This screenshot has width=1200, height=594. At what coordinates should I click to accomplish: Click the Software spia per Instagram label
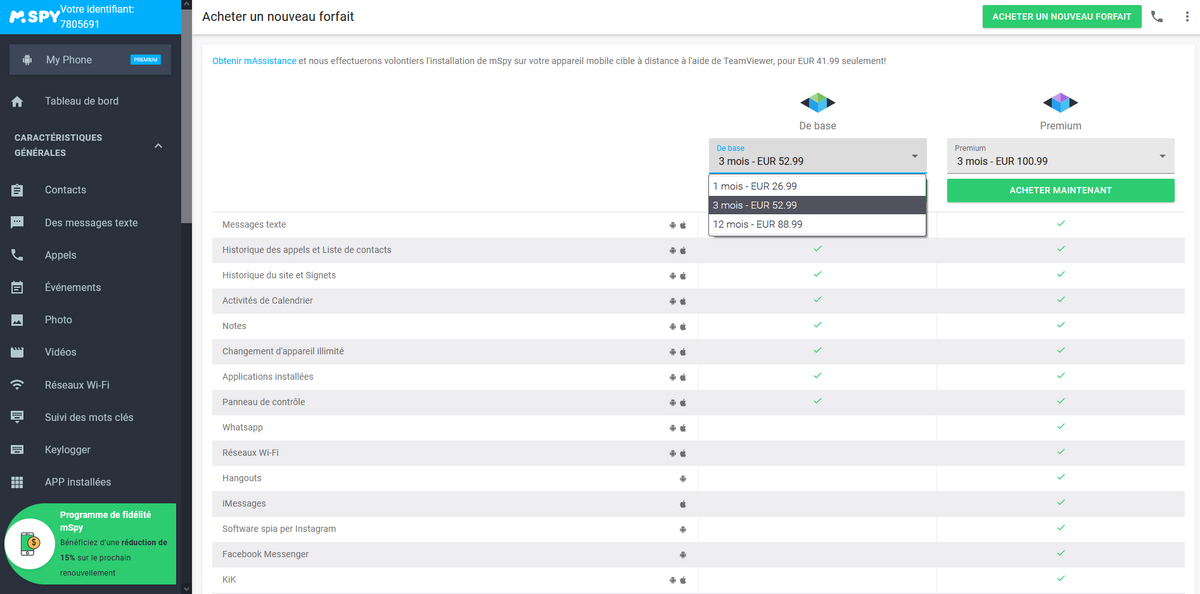[279, 528]
